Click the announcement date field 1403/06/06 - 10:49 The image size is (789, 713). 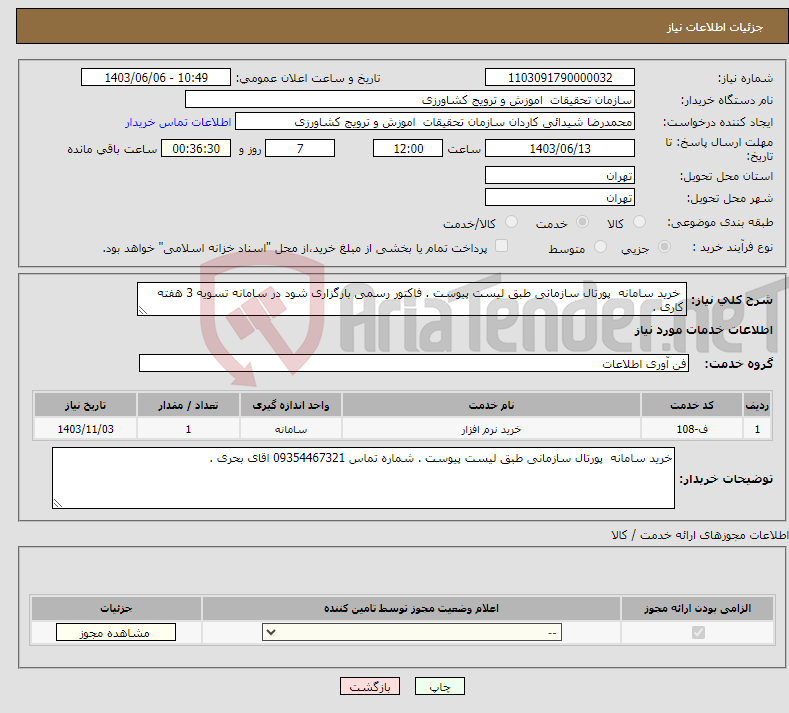coord(156,77)
